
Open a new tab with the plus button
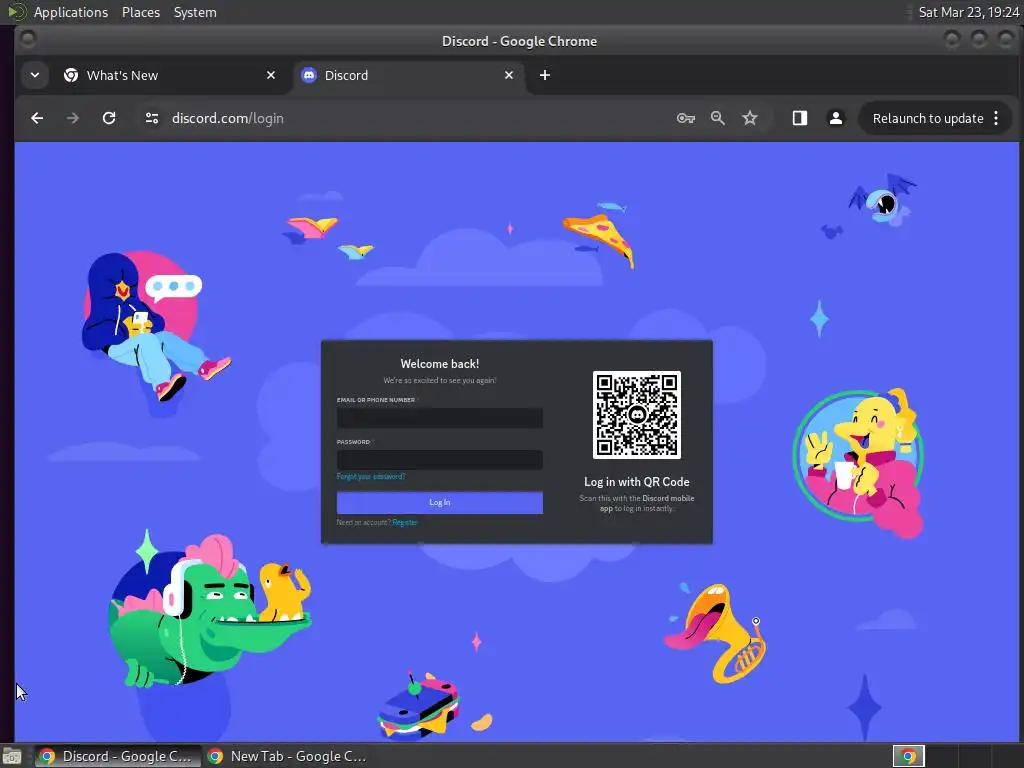(x=545, y=75)
